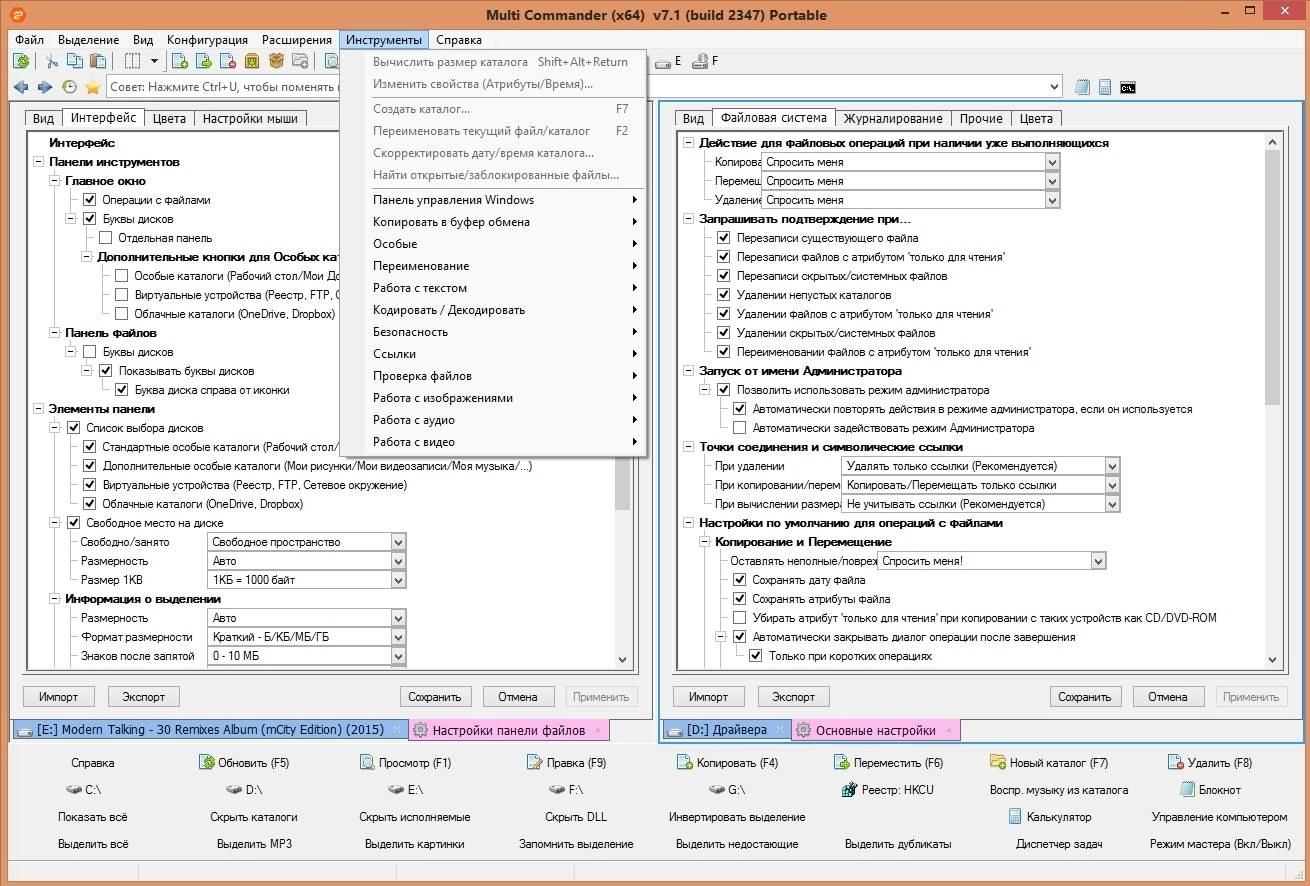Click the Copy to clipboard toolbar icon
This screenshot has height=886, width=1310.
point(75,61)
